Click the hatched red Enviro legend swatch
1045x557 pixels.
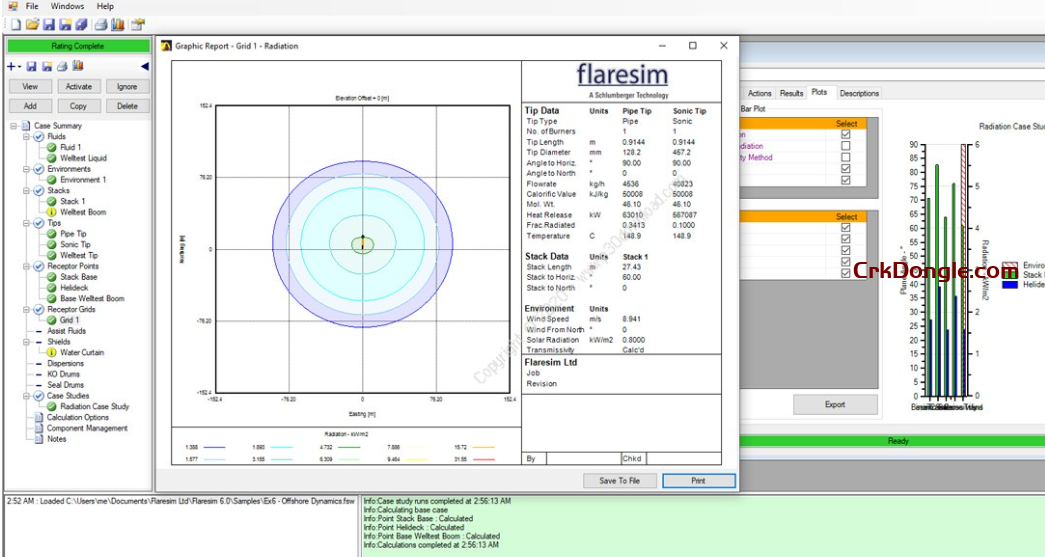tap(1010, 265)
